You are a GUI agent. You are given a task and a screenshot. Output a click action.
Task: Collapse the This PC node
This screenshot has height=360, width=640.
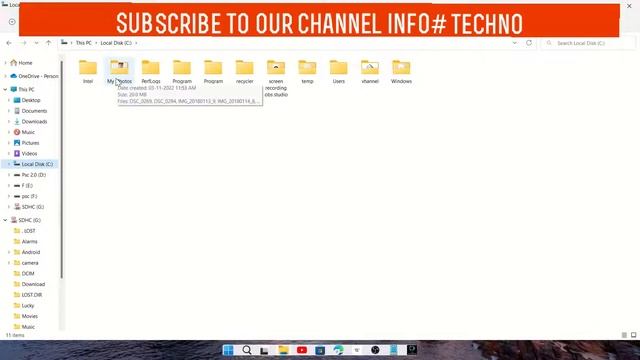[x=5, y=89]
